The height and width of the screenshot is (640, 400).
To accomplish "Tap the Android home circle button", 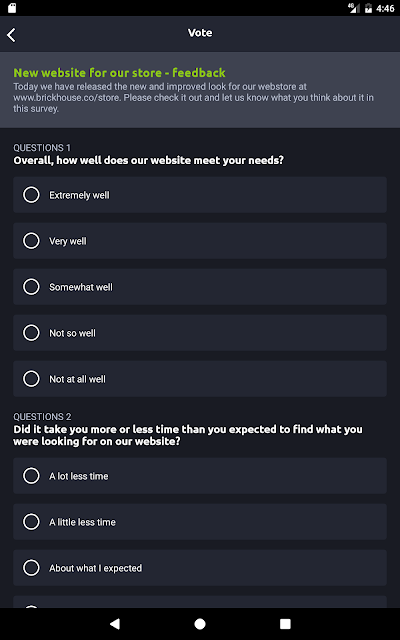I will (200, 624).
